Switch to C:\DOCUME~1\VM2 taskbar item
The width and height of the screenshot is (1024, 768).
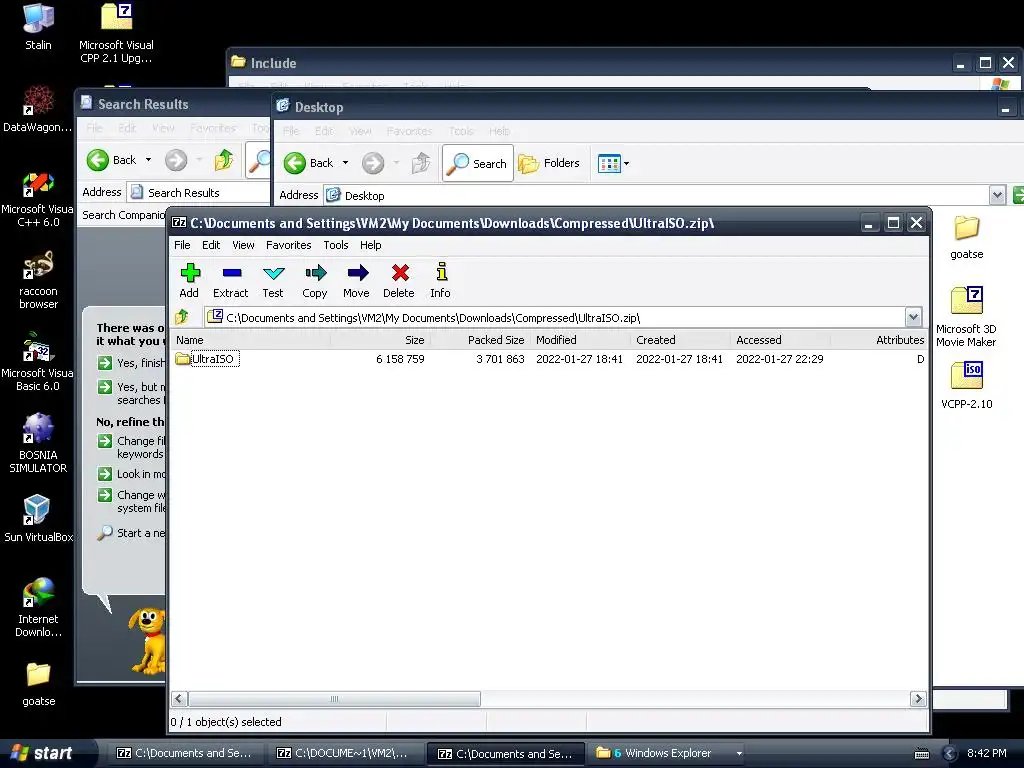click(345, 753)
